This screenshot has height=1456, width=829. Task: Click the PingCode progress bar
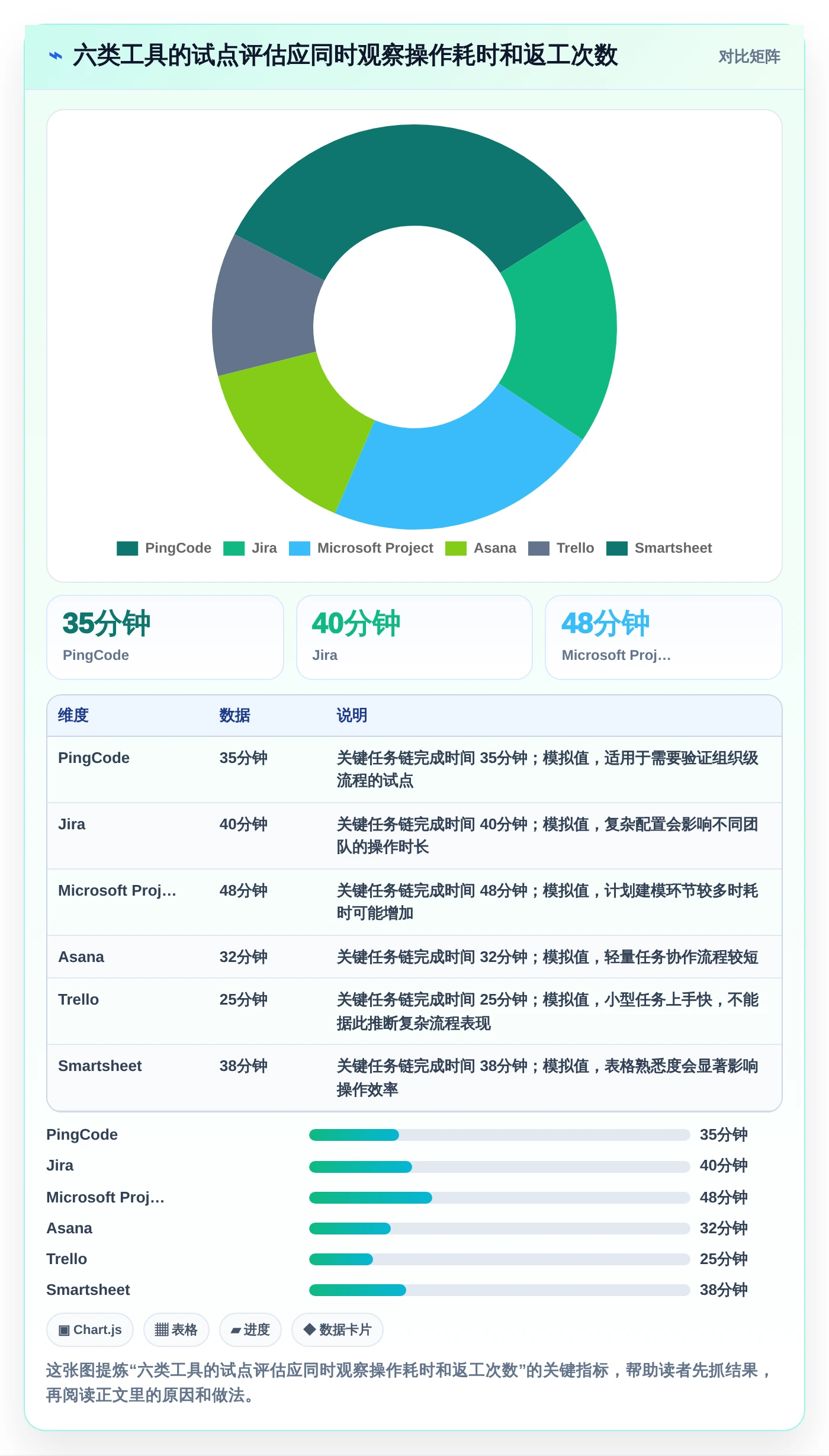(499, 1135)
